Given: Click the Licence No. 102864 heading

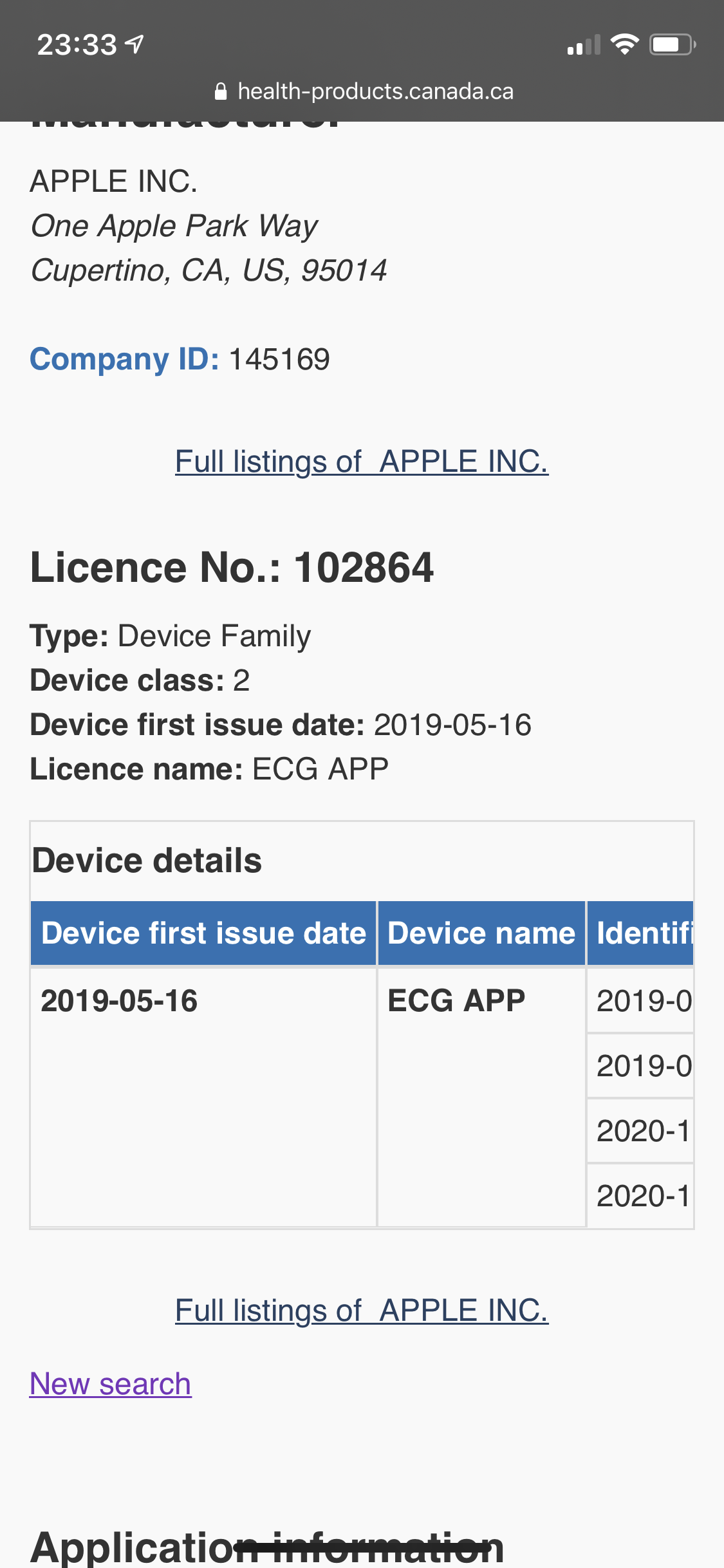Looking at the screenshot, I should (232, 567).
